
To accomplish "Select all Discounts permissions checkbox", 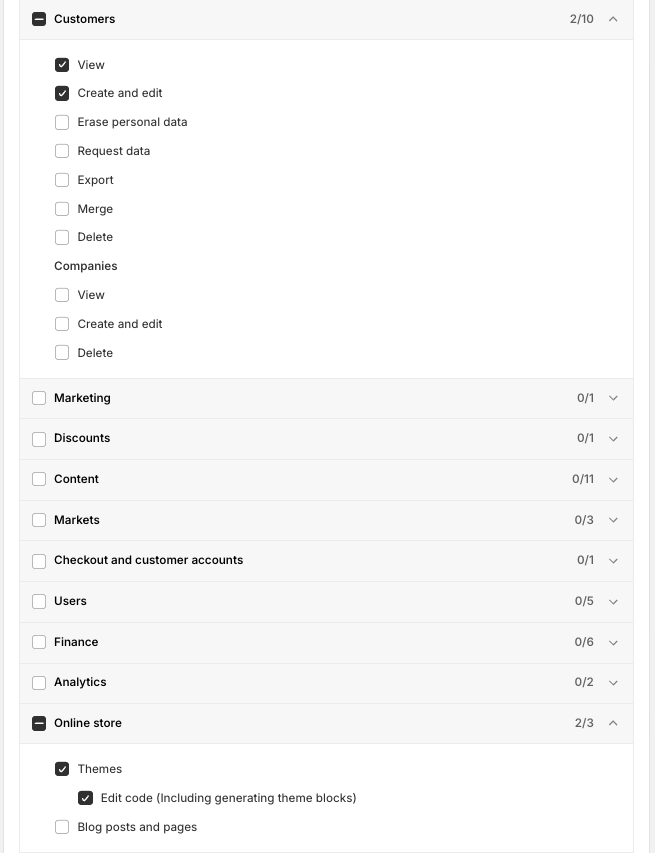I will pyautogui.click(x=39, y=439).
